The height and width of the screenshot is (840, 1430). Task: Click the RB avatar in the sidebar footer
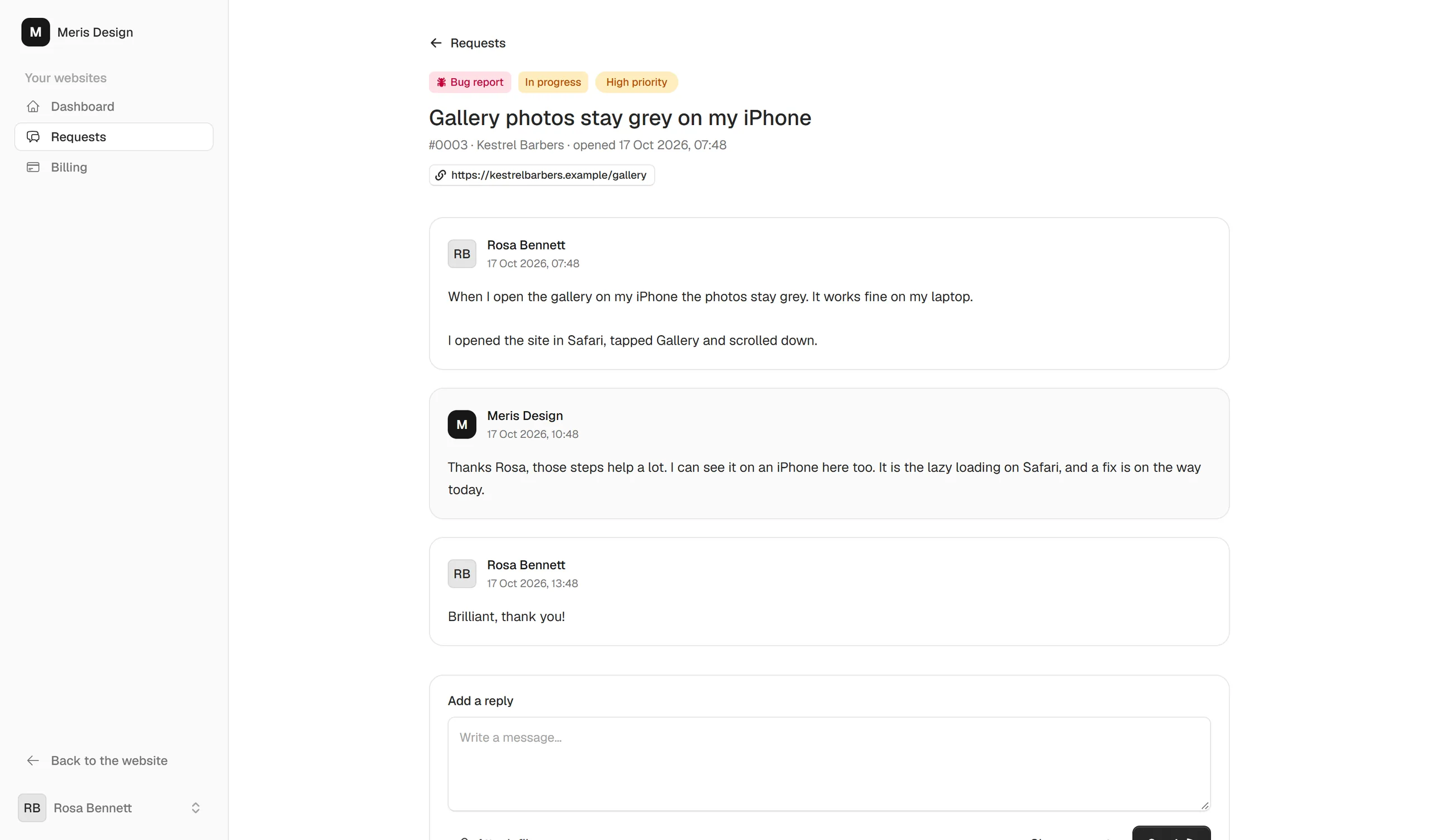pos(32,808)
